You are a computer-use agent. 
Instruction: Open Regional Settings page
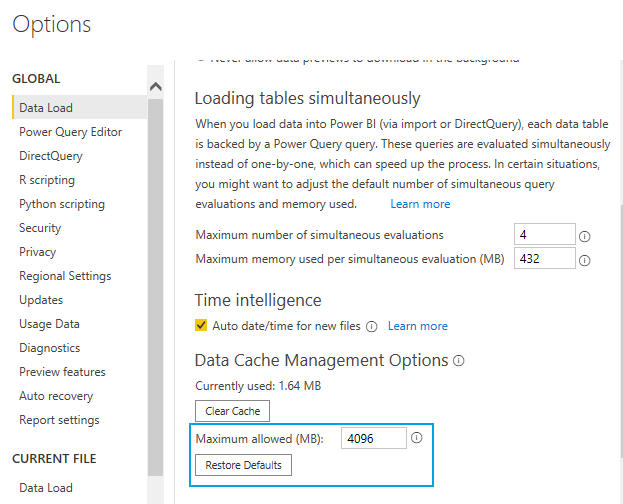coord(65,276)
